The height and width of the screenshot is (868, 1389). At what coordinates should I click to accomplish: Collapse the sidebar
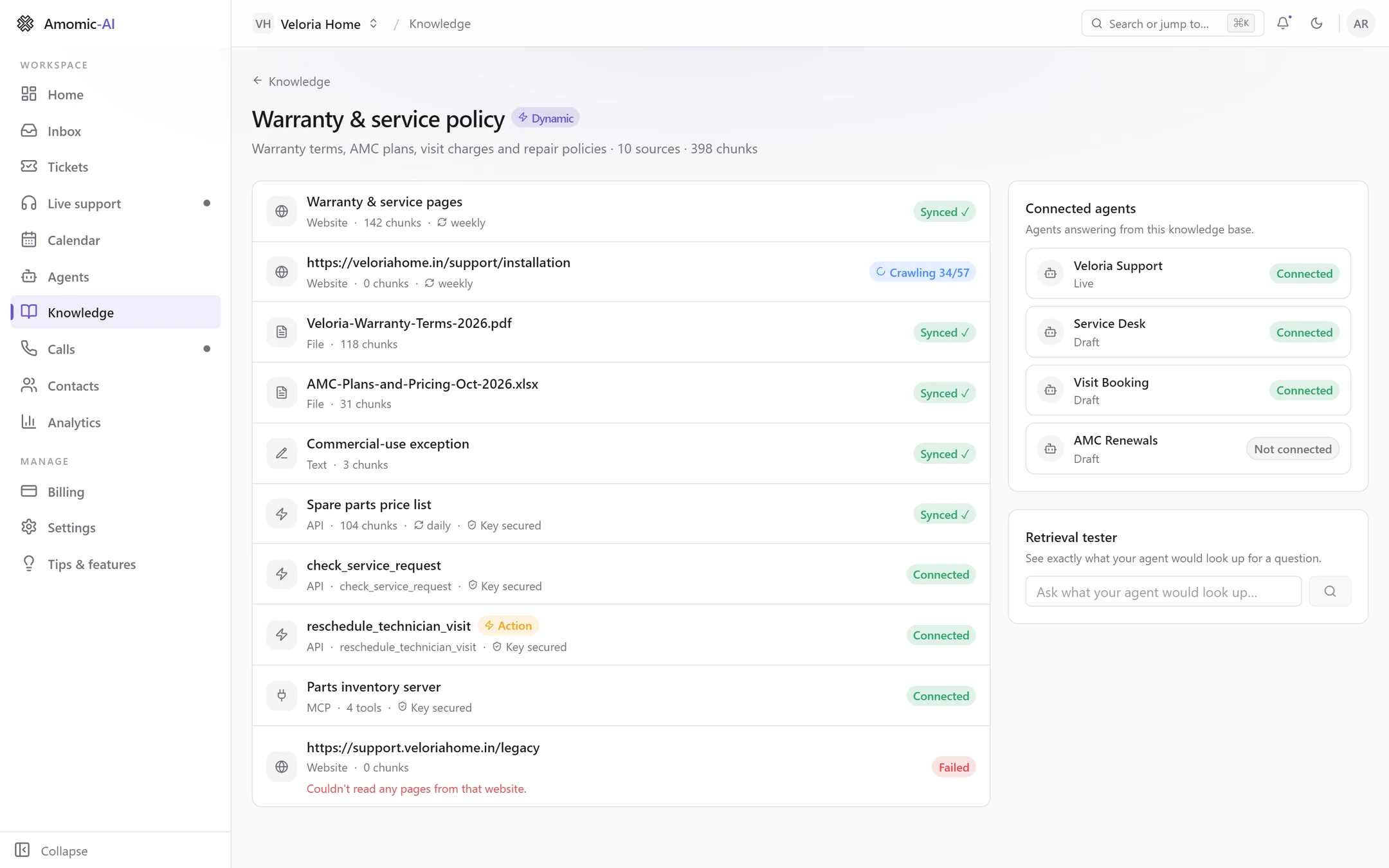[51, 850]
